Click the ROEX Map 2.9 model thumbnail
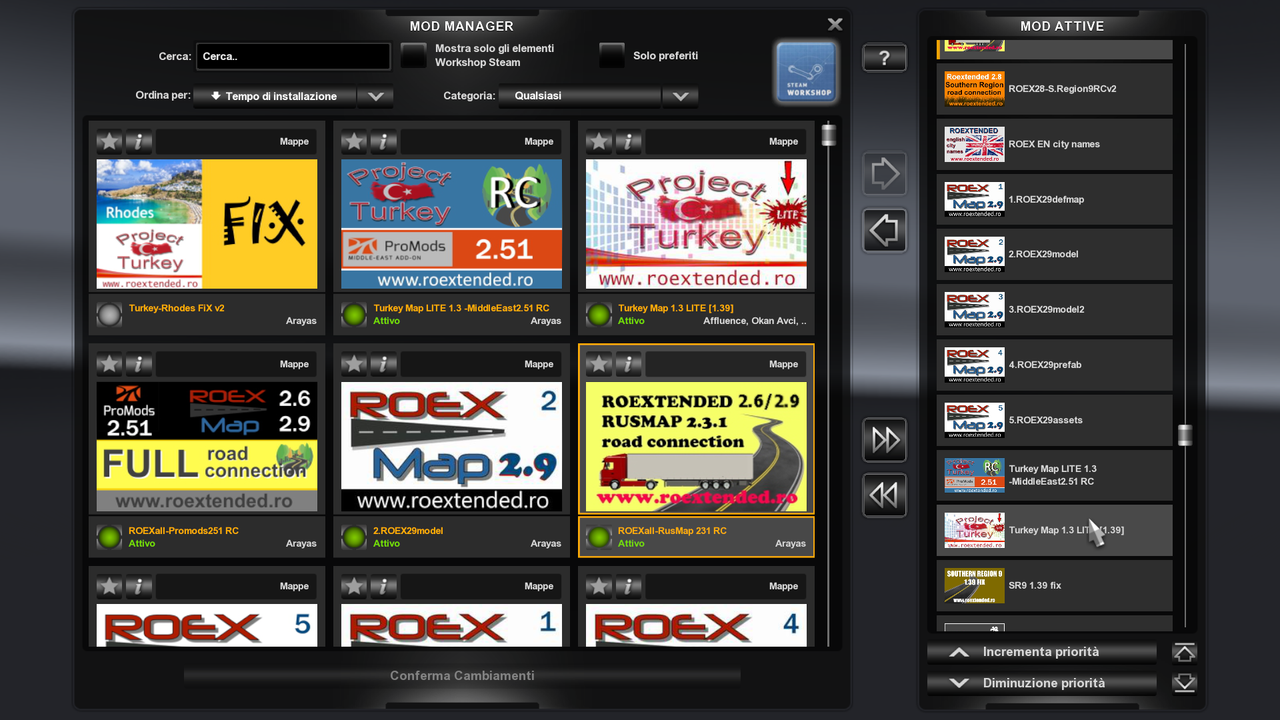This screenshot has width=1280, height=720. pos(451,446)
